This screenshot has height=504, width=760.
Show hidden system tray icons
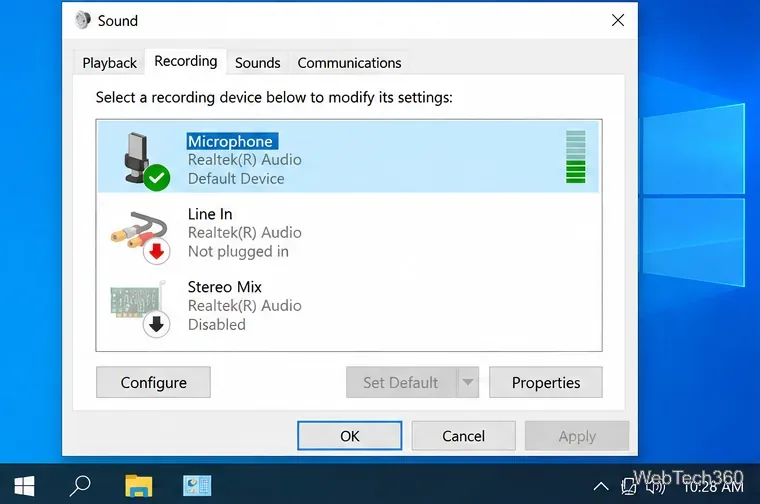click(x=601, y=486)
